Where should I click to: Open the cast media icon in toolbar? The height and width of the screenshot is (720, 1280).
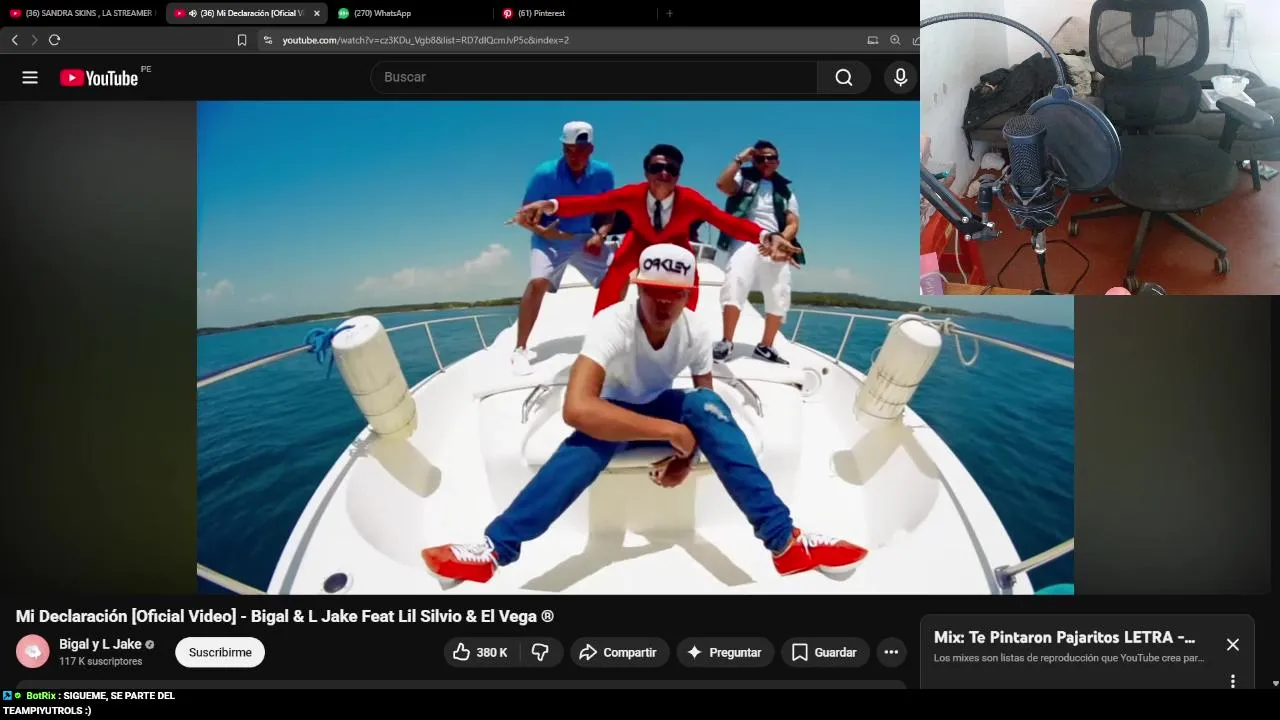click(x=872, y=40)
